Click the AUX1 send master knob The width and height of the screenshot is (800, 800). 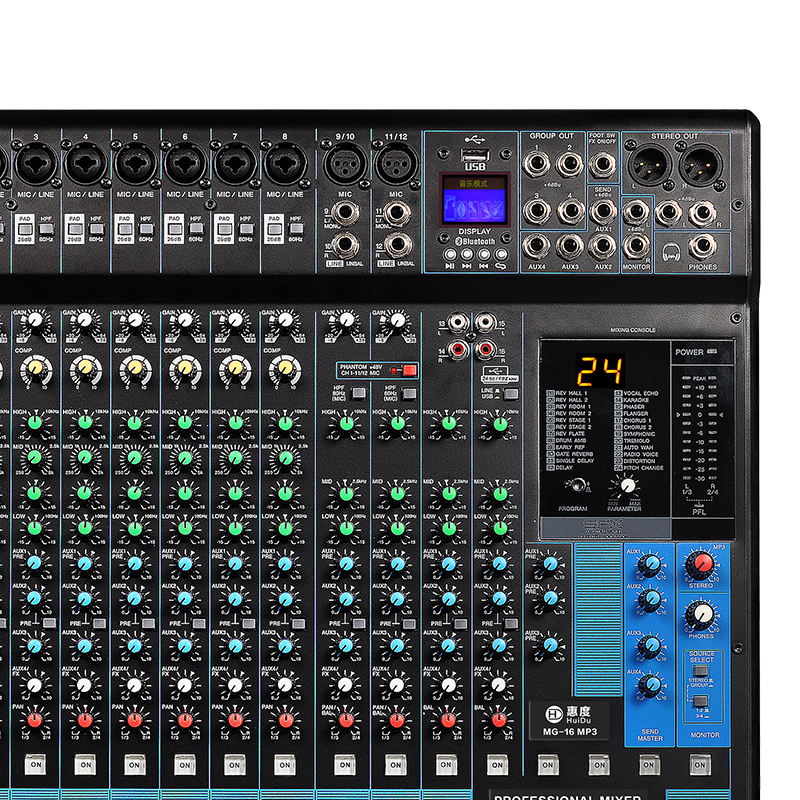click(651, 565)
